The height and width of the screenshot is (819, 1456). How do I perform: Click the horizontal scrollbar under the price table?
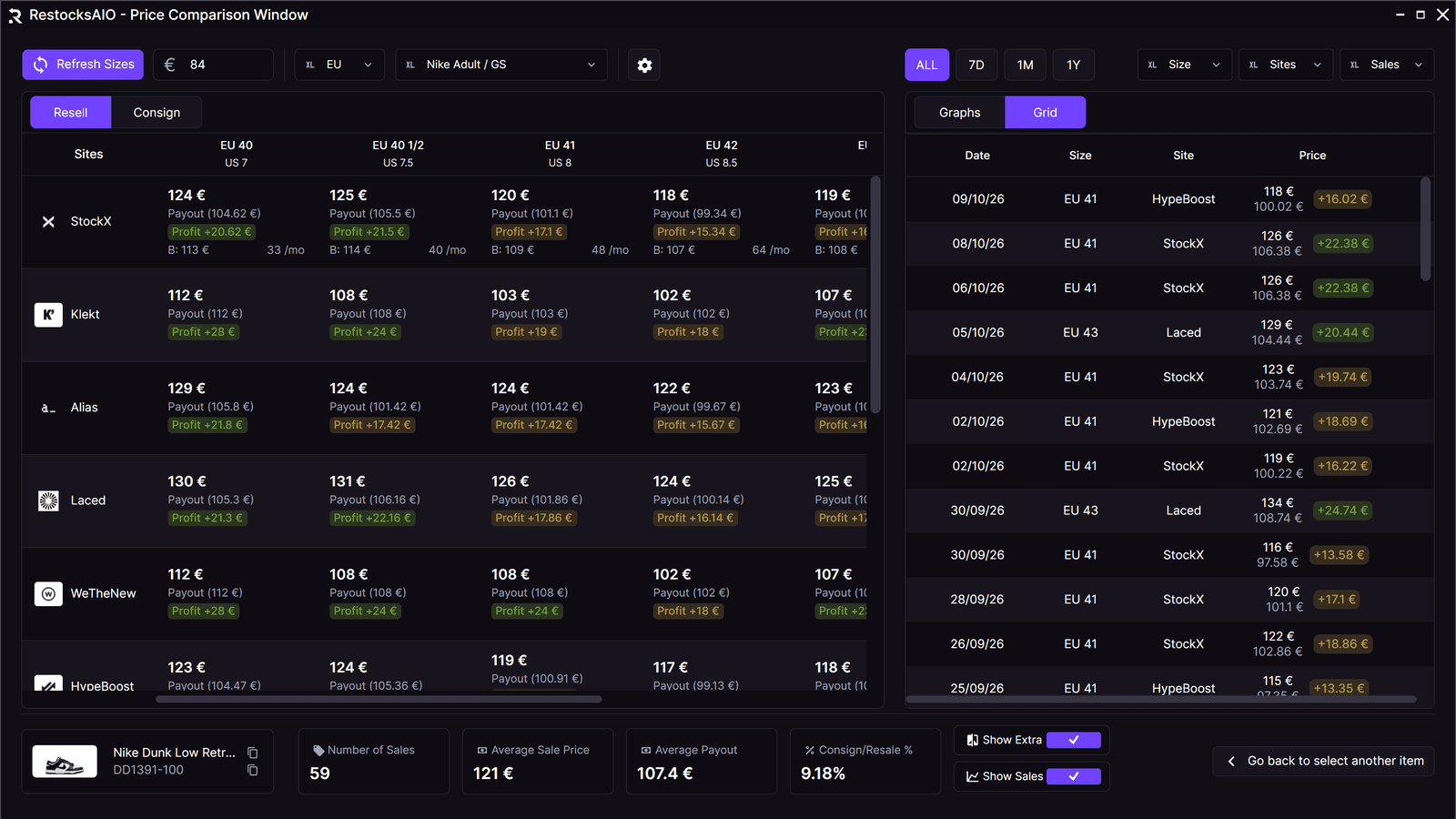pyautogui.click(x=379, y=700)
